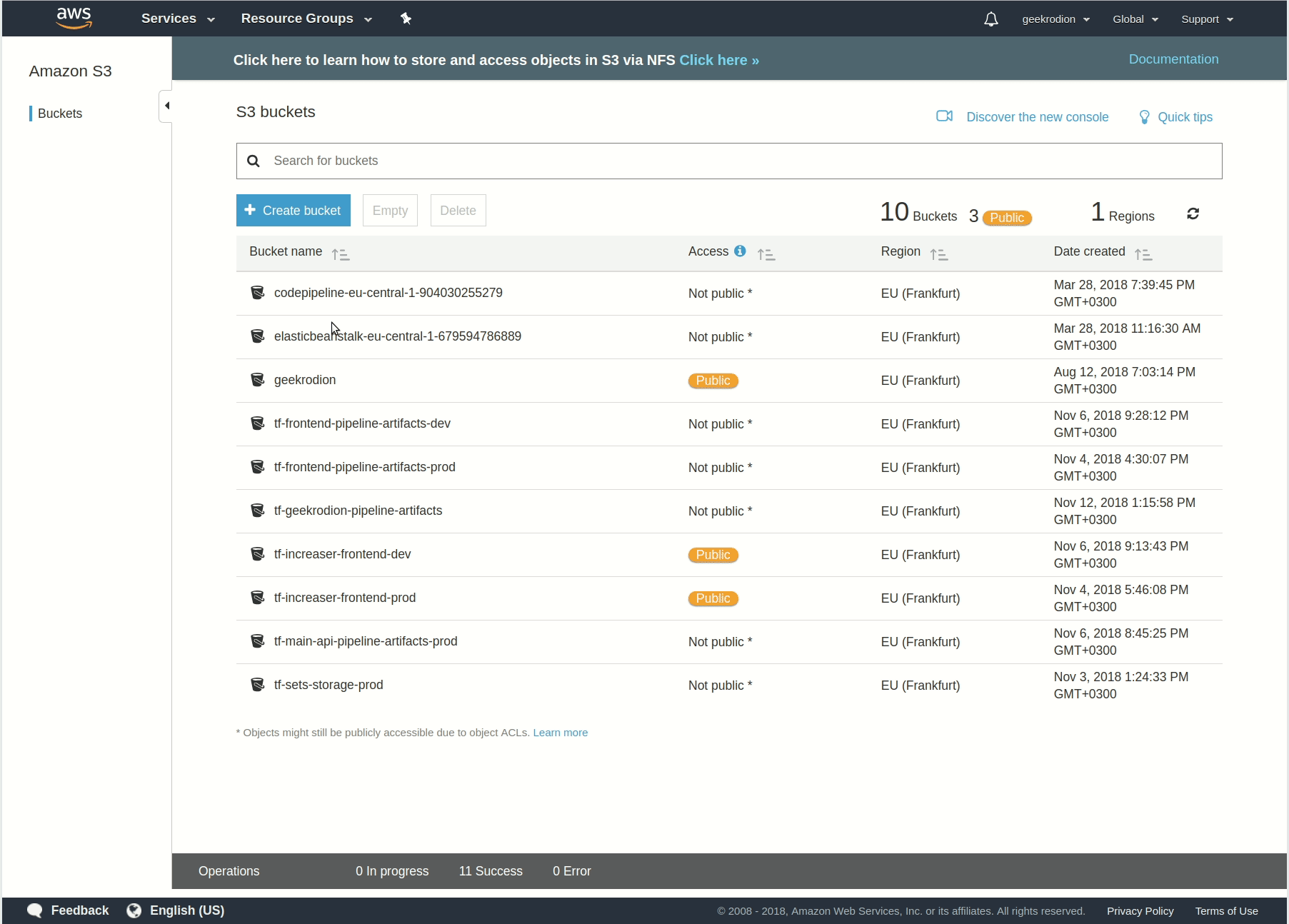Click bucket icon for elasticbeanstalk-eu-central-1-679594786889
Screen dimensions: 1289x924
[257, 336]
